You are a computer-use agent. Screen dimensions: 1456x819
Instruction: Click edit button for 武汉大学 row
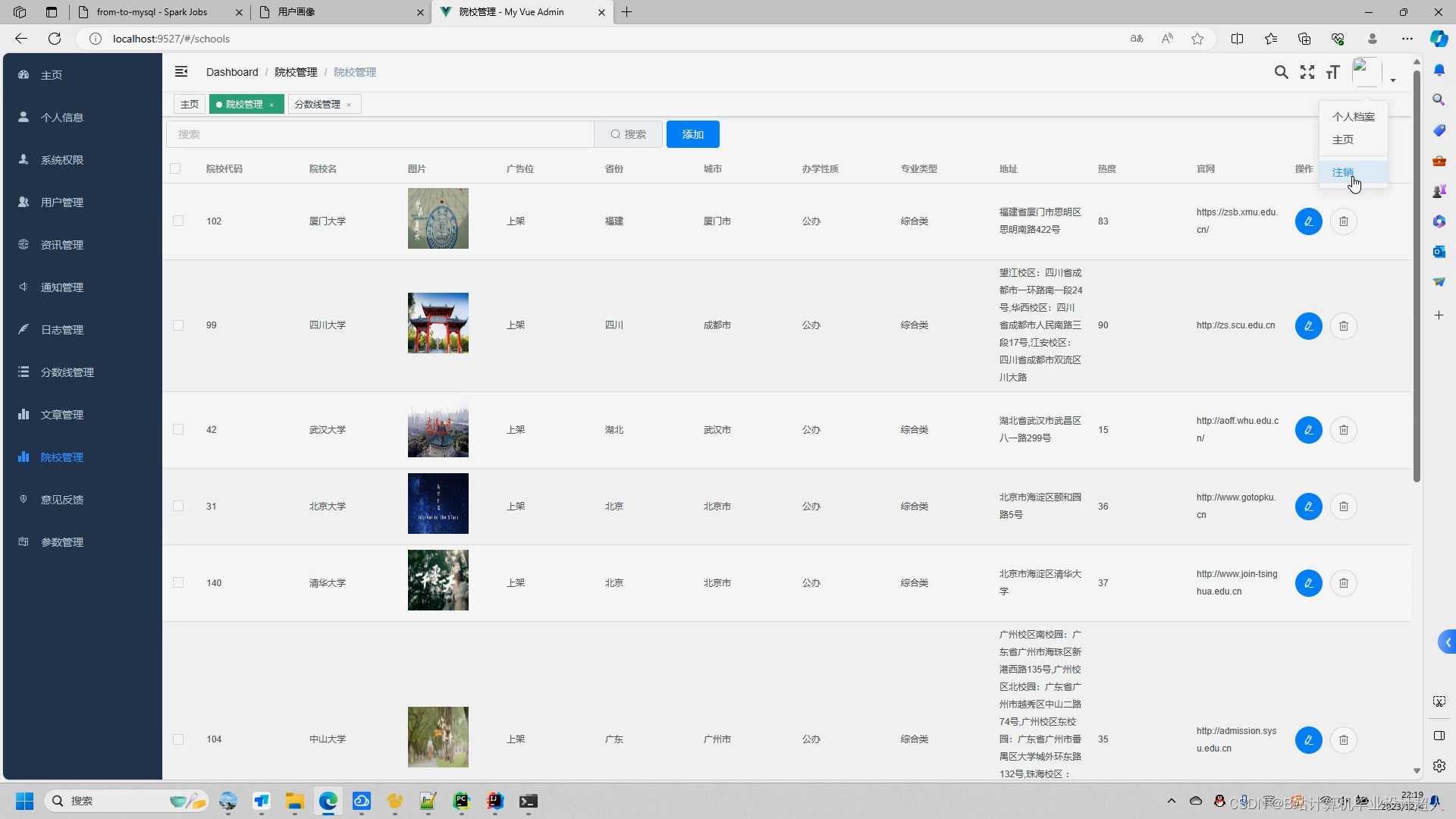pos(1308,430)
